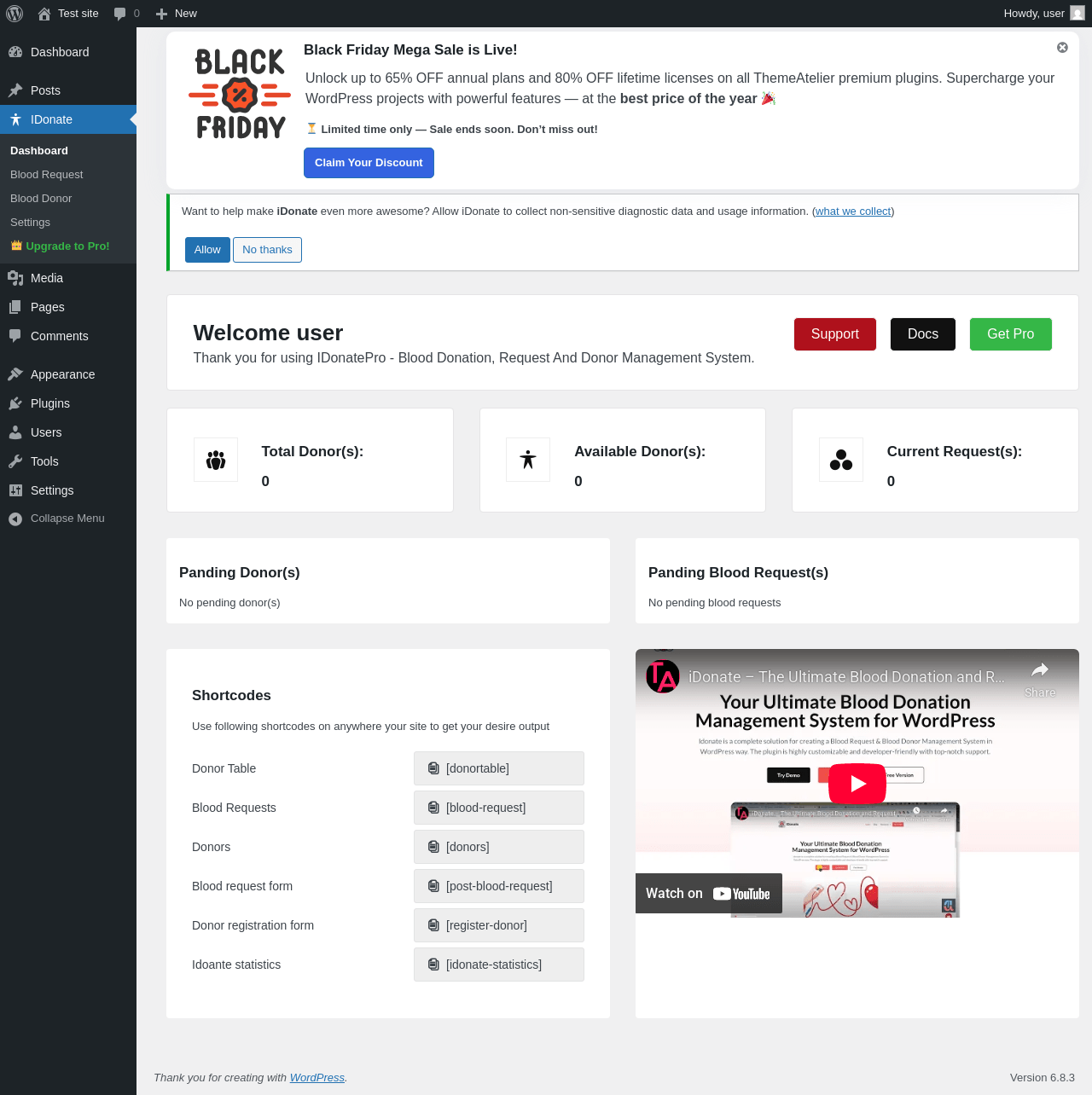Dismiss the Black Friday banner
1092x1095 pixels.
1062,48
